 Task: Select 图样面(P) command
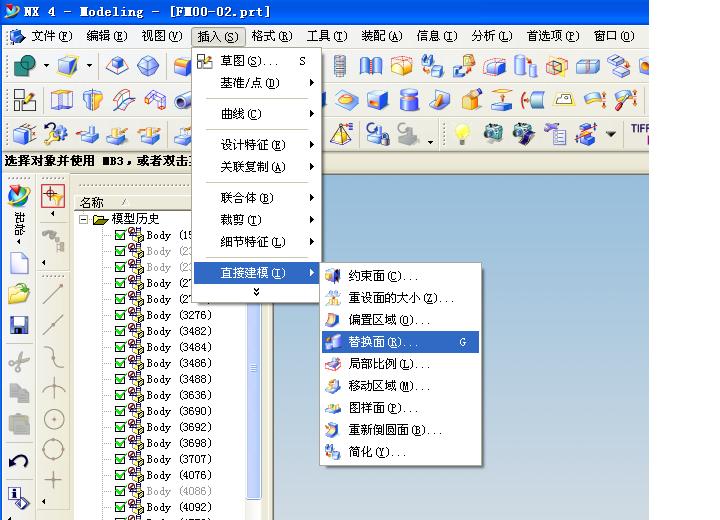pyautogui.click(x=400, y=408)
